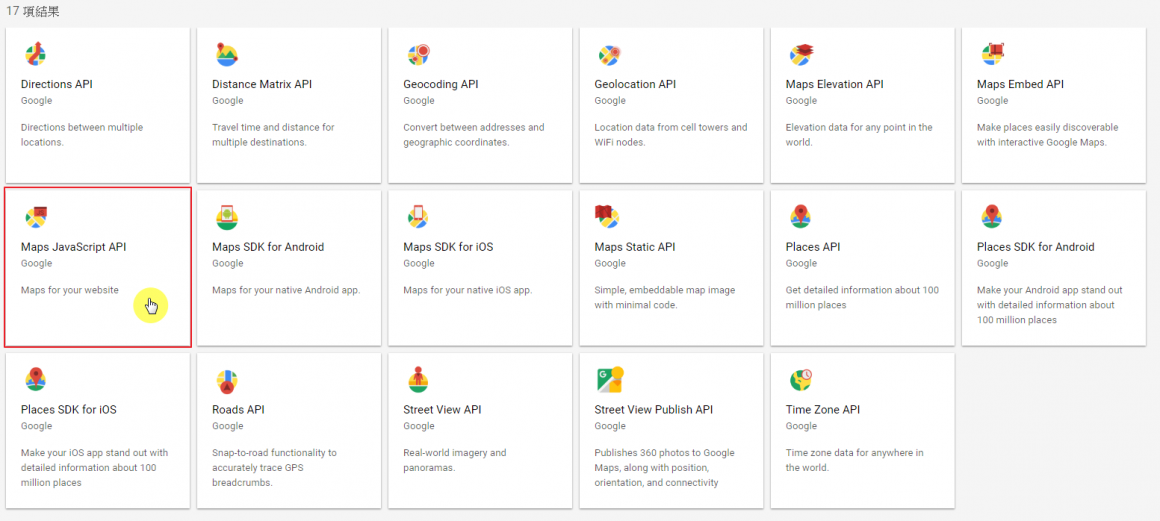The width and height of the screenshot is (1160, 521).
Task: Click 'Maps for your native Android app.' text
Action: [x=286, y=290]
